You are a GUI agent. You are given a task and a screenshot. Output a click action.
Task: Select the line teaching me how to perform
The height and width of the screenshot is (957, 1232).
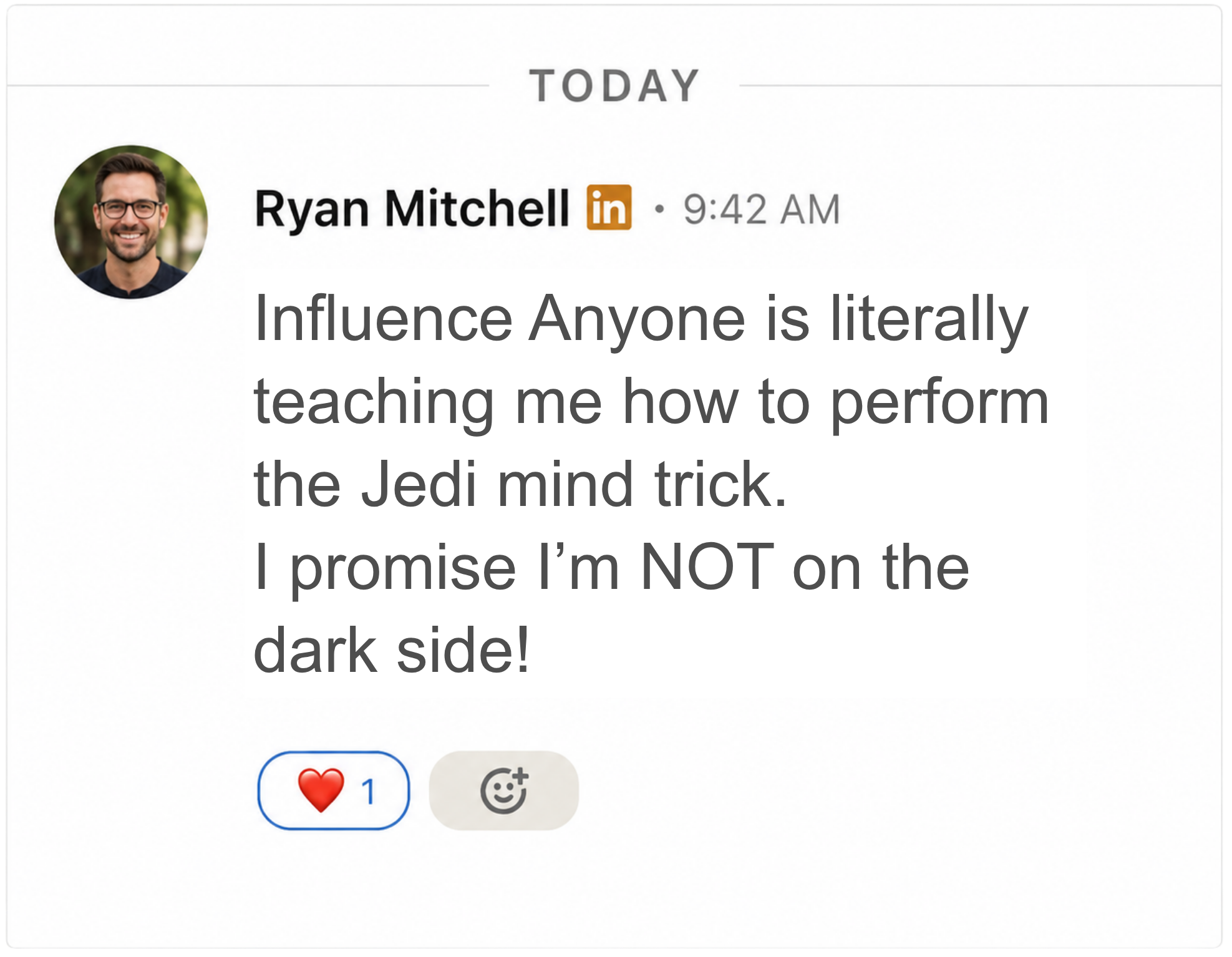(651, 402)
